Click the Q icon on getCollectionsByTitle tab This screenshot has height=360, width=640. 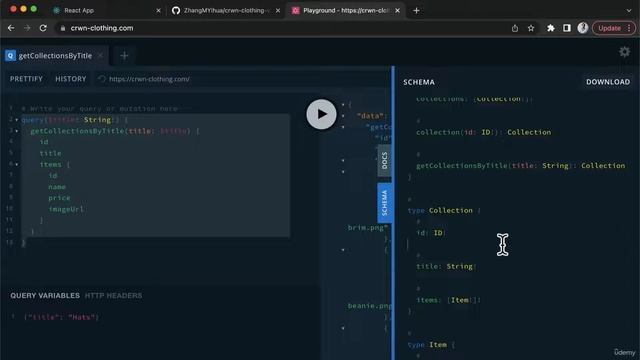[x=11, y=56]
